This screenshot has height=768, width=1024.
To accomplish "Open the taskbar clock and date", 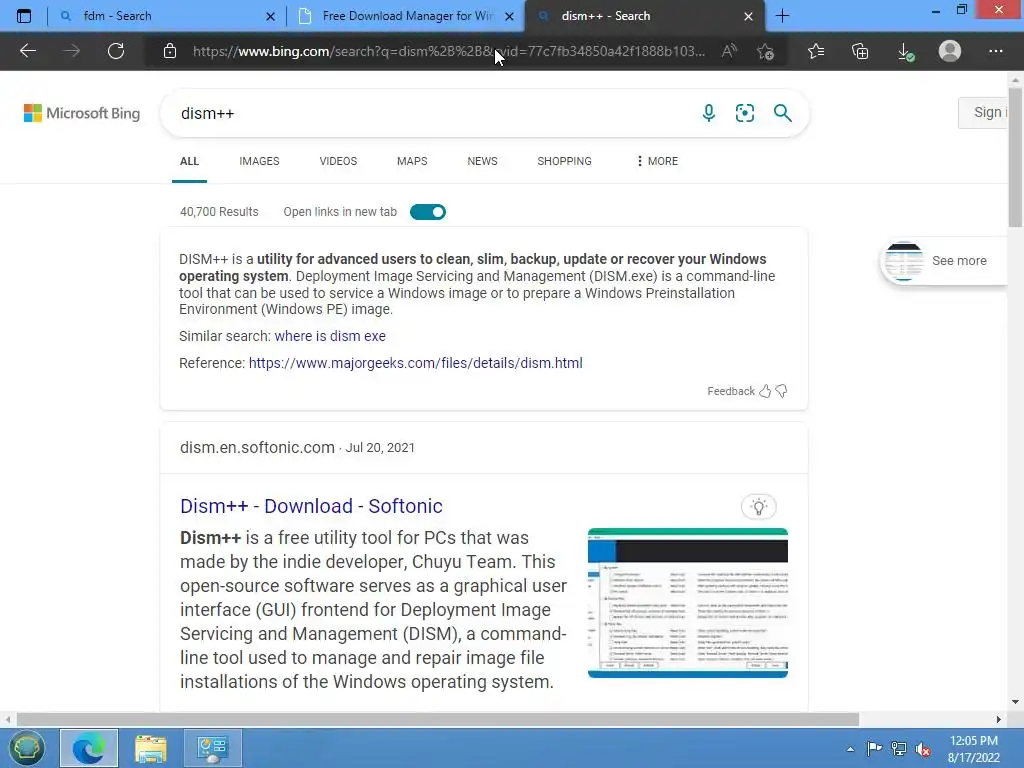I will point(974,749).
